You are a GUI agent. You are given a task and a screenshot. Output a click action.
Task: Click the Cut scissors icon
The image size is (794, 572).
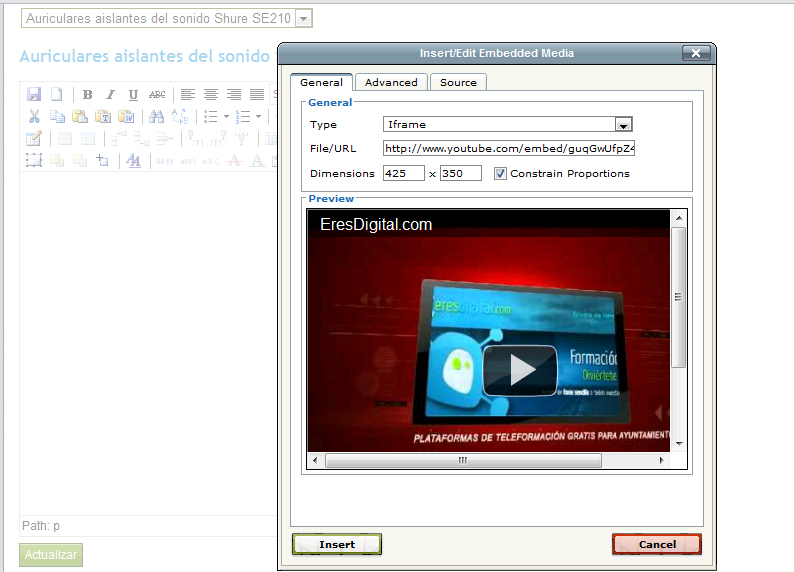pos(34,117)
